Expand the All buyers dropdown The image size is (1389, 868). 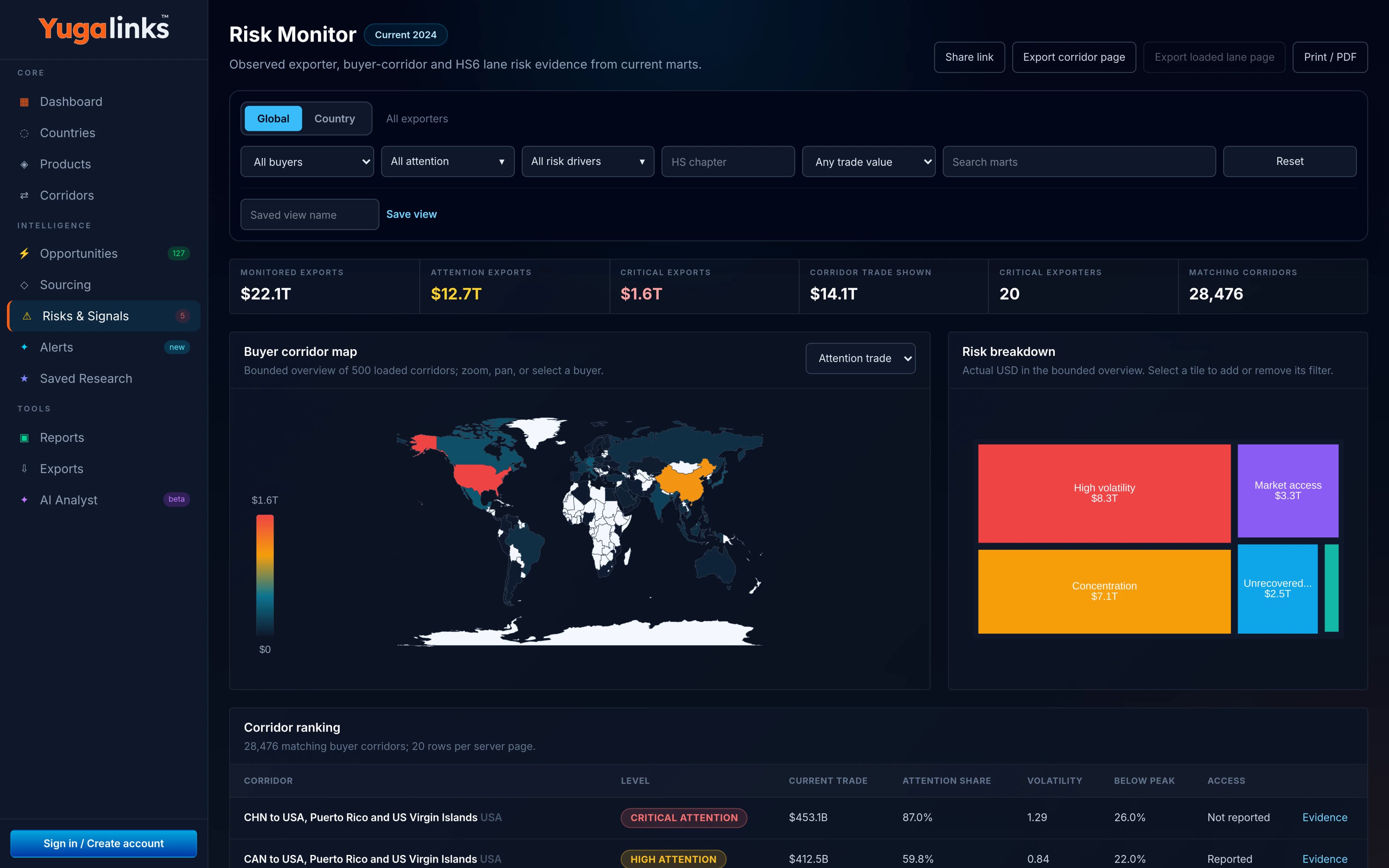[x=307, y=162]
